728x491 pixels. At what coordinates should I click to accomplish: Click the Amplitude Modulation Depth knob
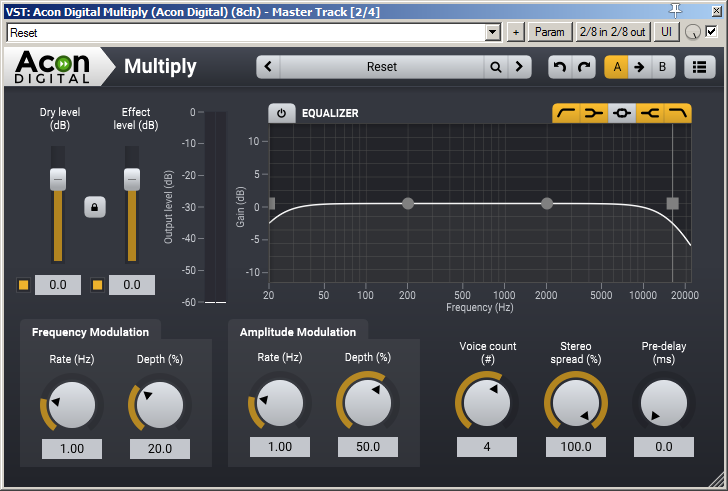368,403
